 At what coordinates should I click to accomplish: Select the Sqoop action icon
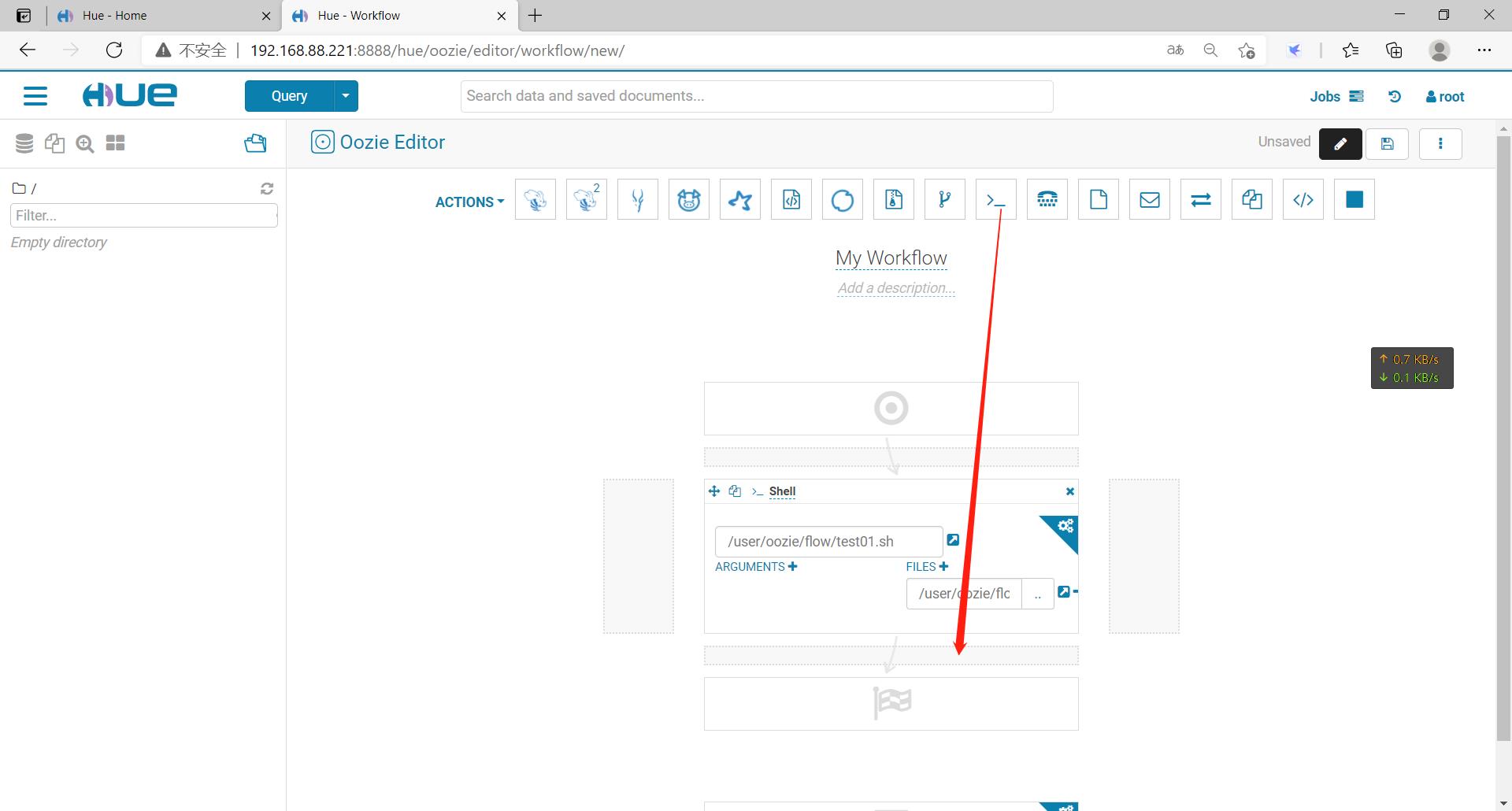pos(843,200)
